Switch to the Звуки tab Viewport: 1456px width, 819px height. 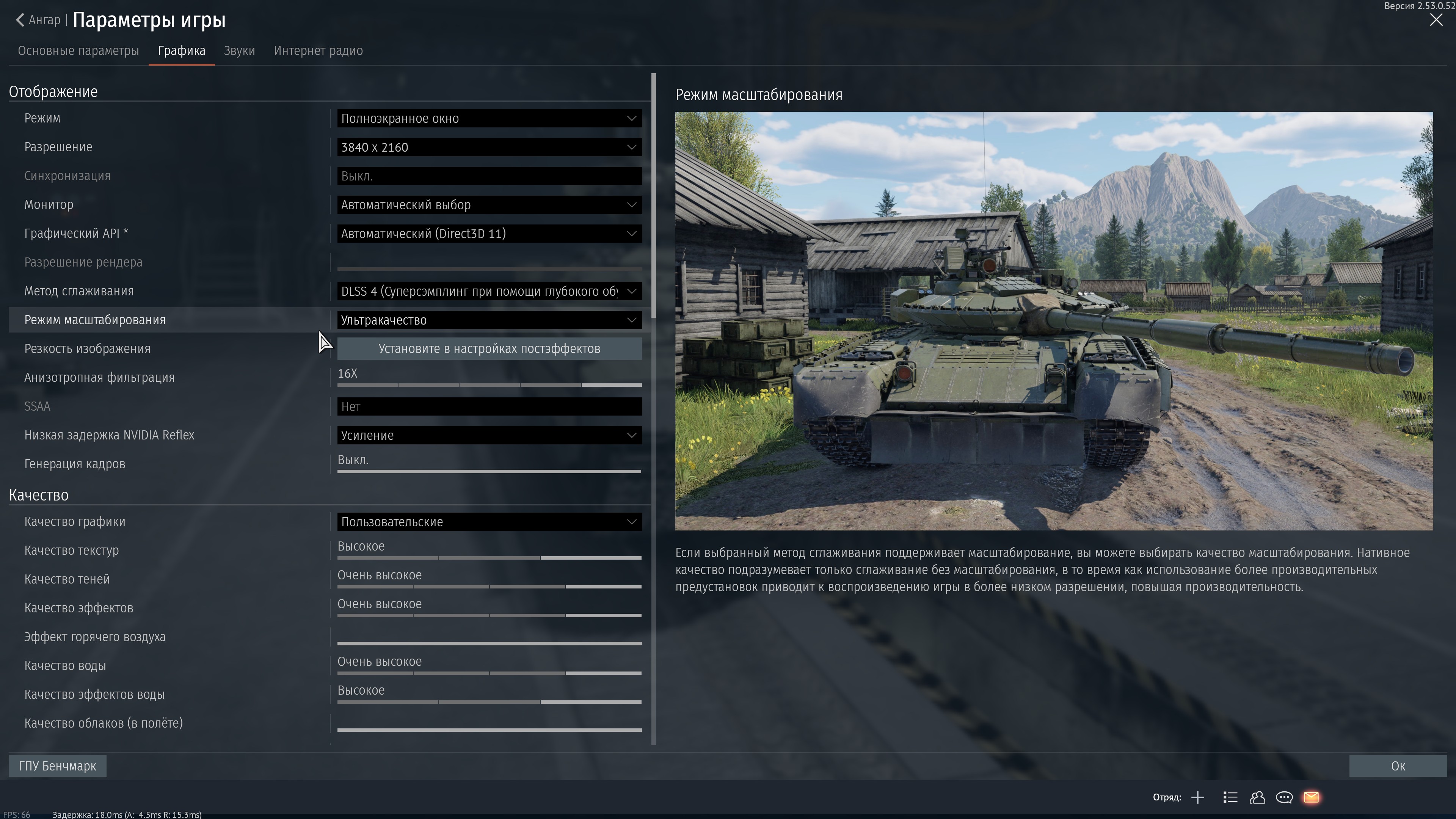[239, 51]
